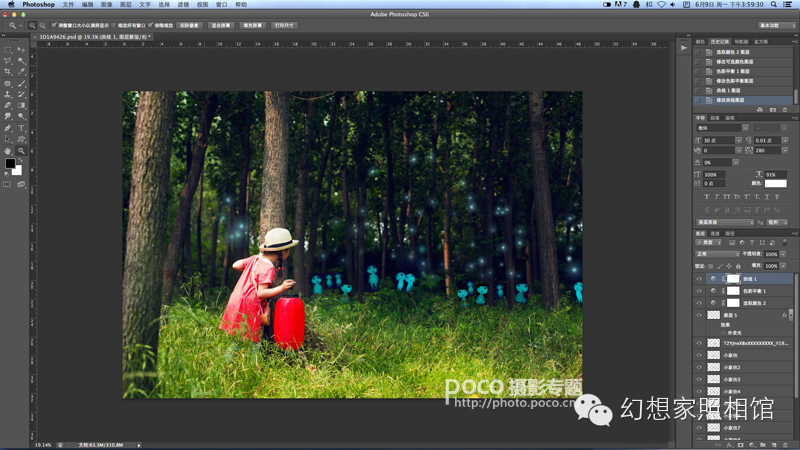
Task: Click the 填充屏幕 button
Action: coord(253,26)
